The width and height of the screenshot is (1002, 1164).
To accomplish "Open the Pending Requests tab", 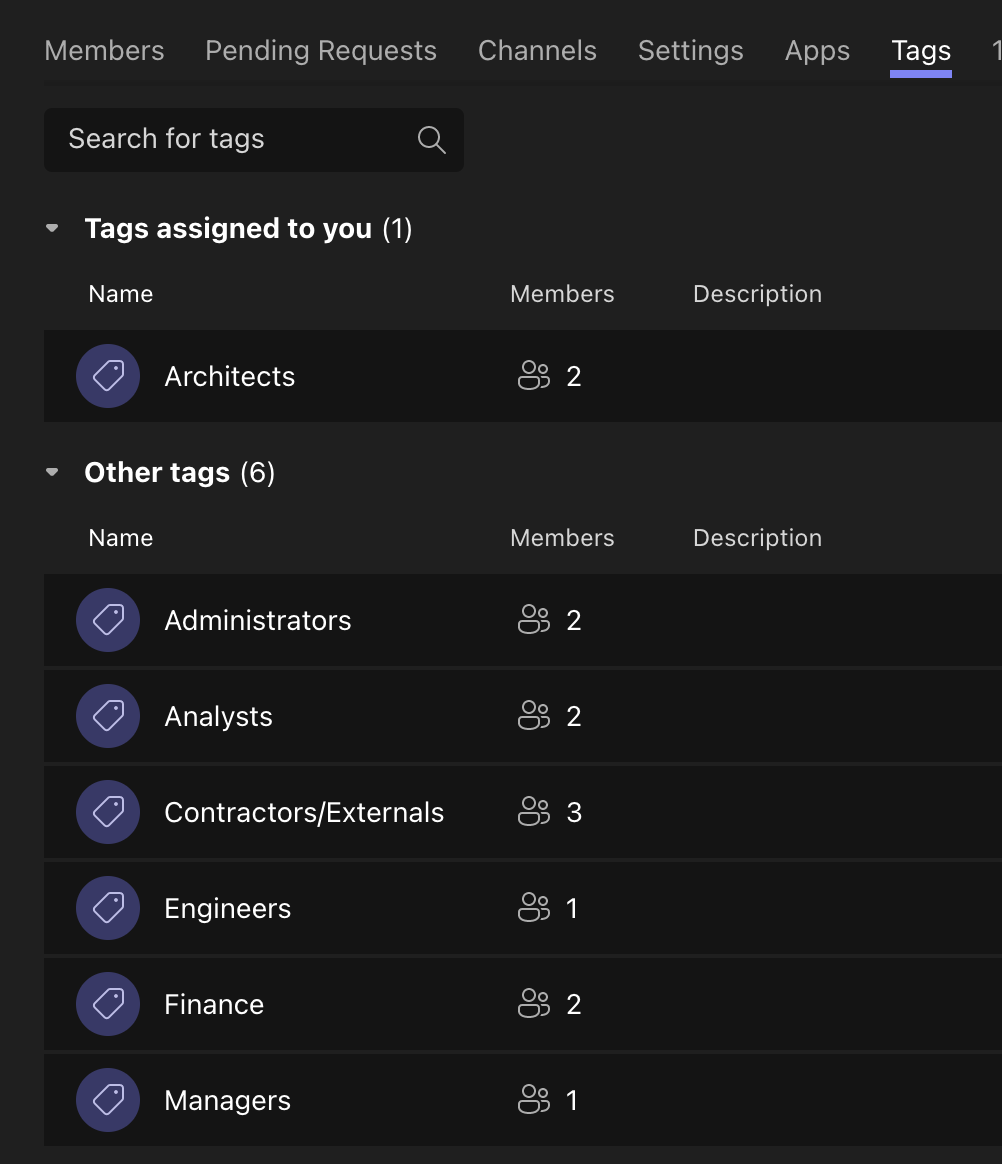I will pos(321,51).
